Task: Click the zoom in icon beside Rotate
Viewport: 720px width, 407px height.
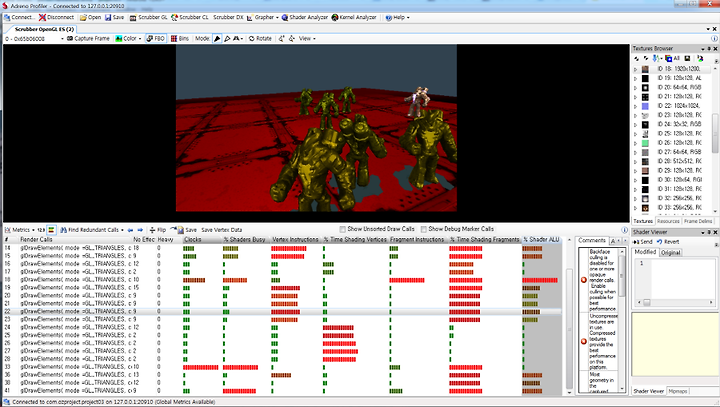Action: click(281, 39)
